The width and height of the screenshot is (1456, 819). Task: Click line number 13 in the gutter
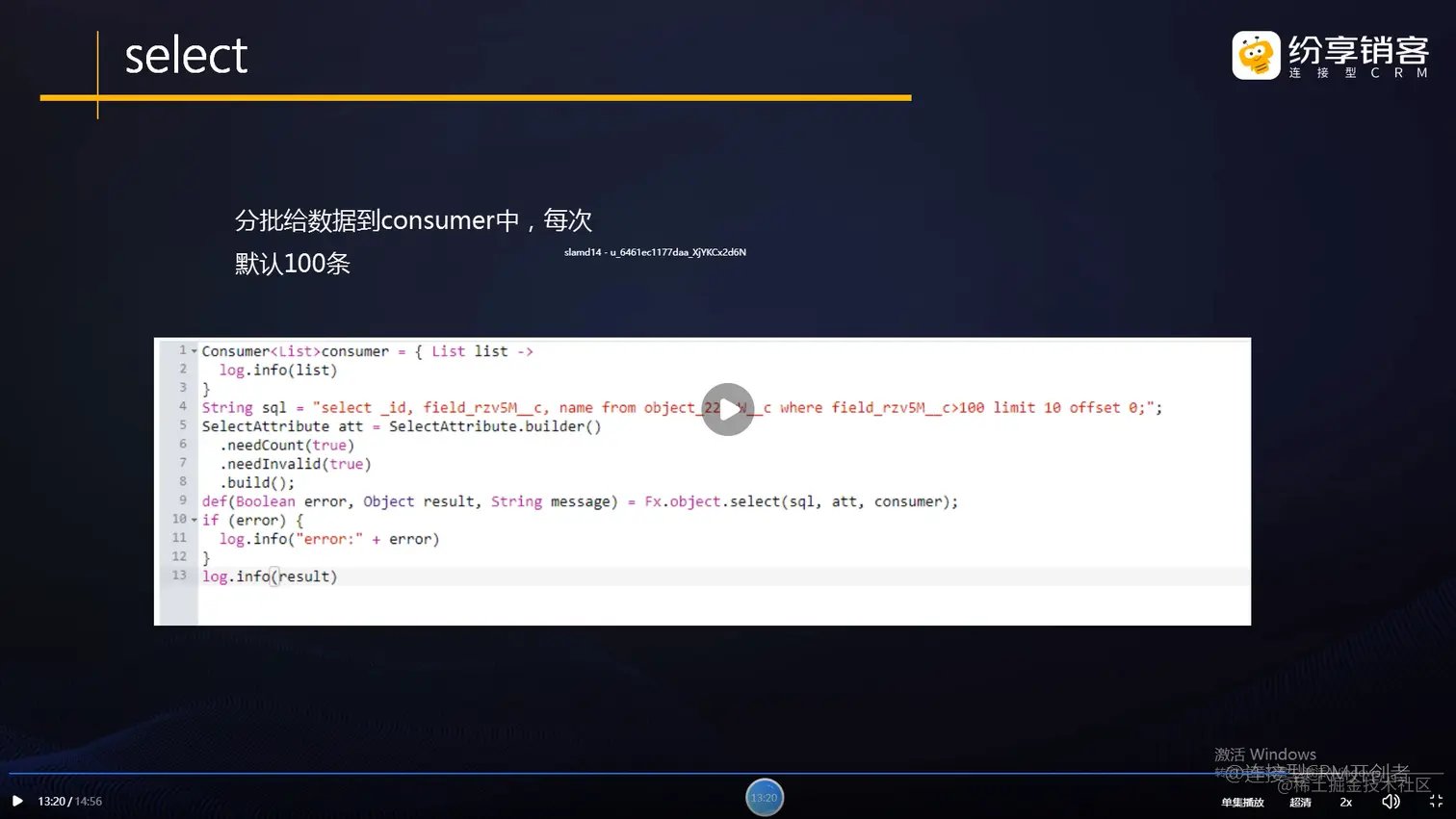click(179, 576)
